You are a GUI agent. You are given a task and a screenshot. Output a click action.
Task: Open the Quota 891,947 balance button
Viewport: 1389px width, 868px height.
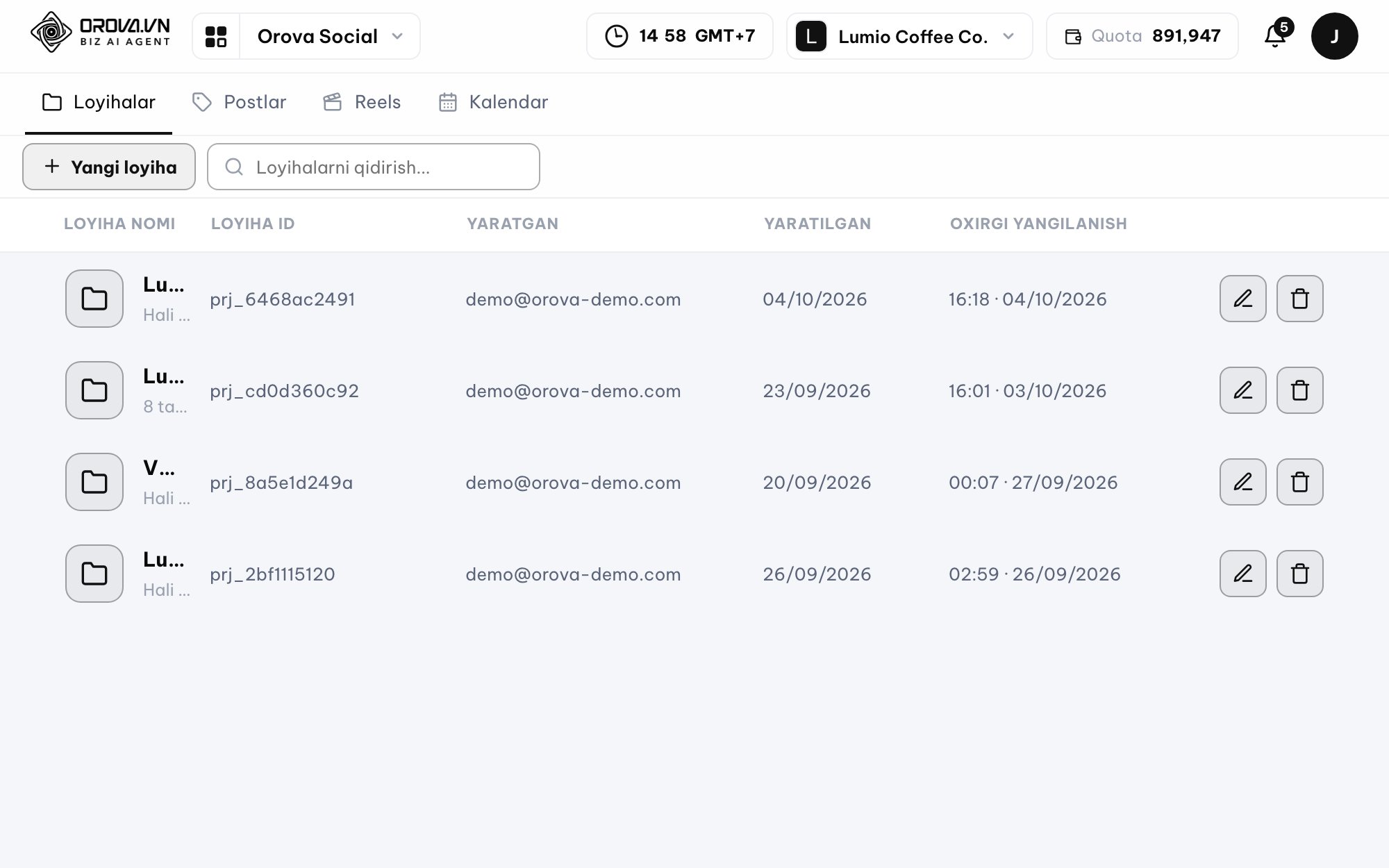[x=1142, y=36]
